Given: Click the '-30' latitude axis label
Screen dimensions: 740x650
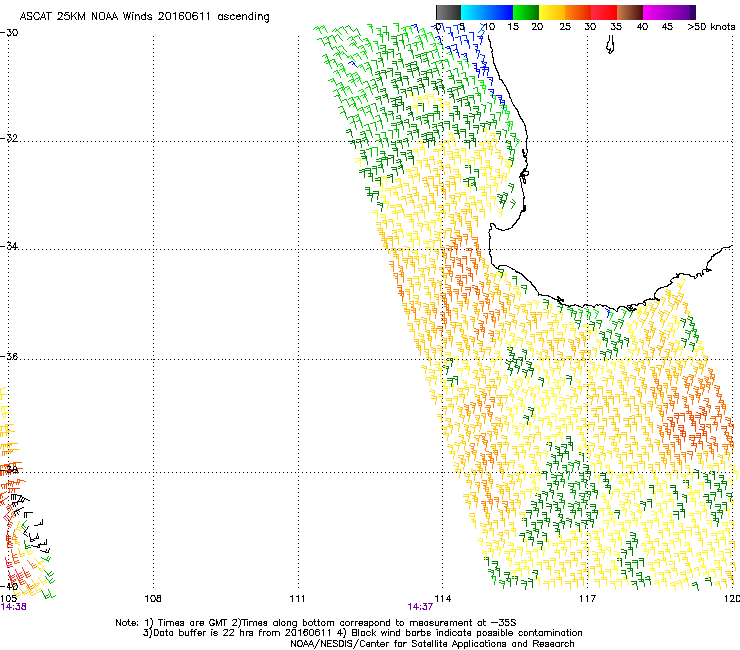Looking at the screenshot, I should click(9, 33).
